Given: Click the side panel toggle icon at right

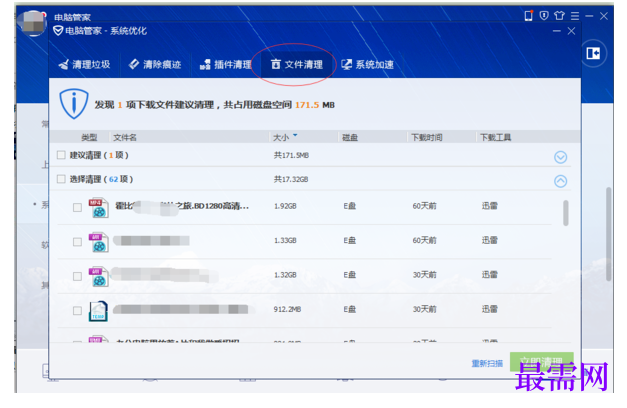Looking at the screenshot, I should (593, 53).
